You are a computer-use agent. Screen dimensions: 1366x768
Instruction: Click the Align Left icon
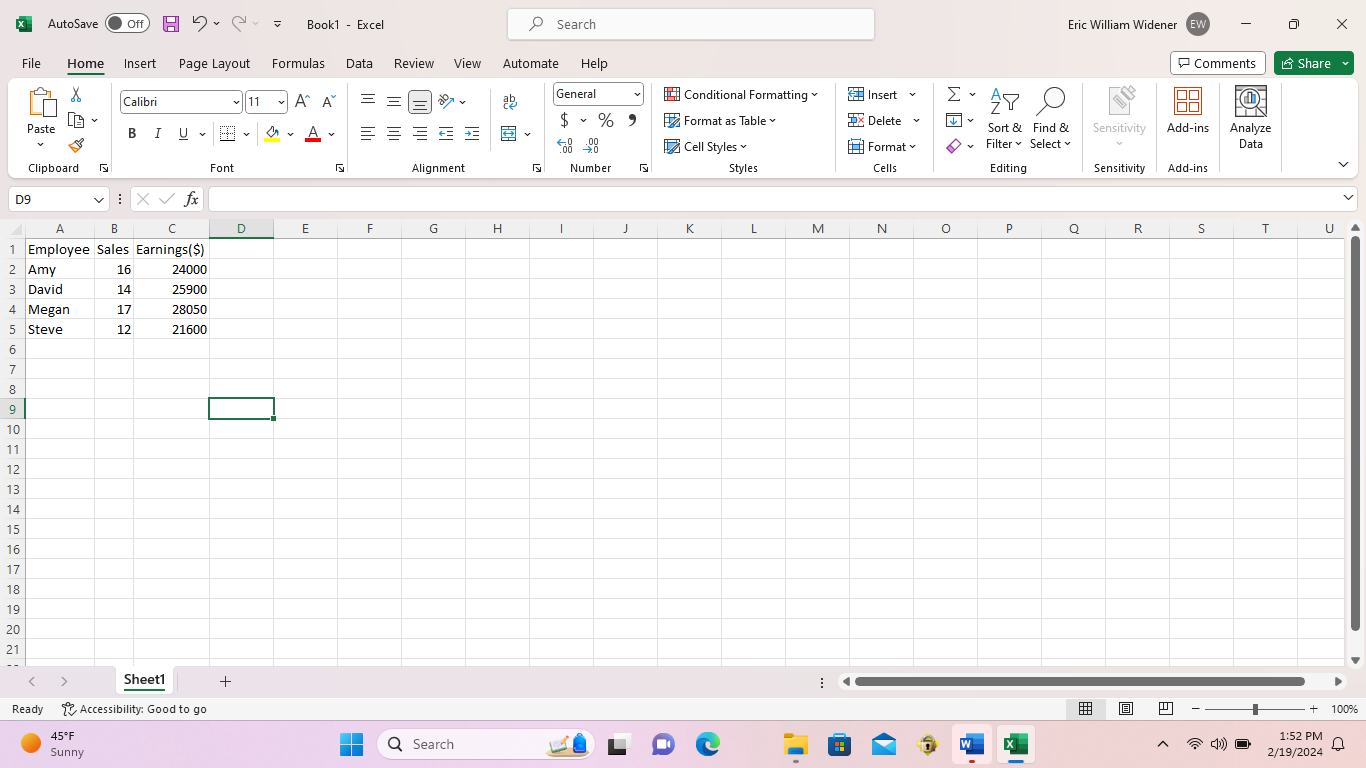(x=368, y=133)
